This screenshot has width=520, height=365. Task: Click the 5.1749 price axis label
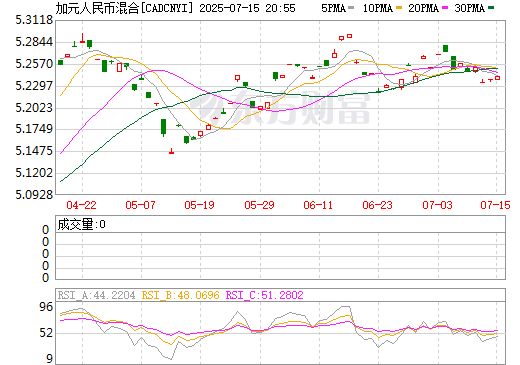[x=34, y=129]
